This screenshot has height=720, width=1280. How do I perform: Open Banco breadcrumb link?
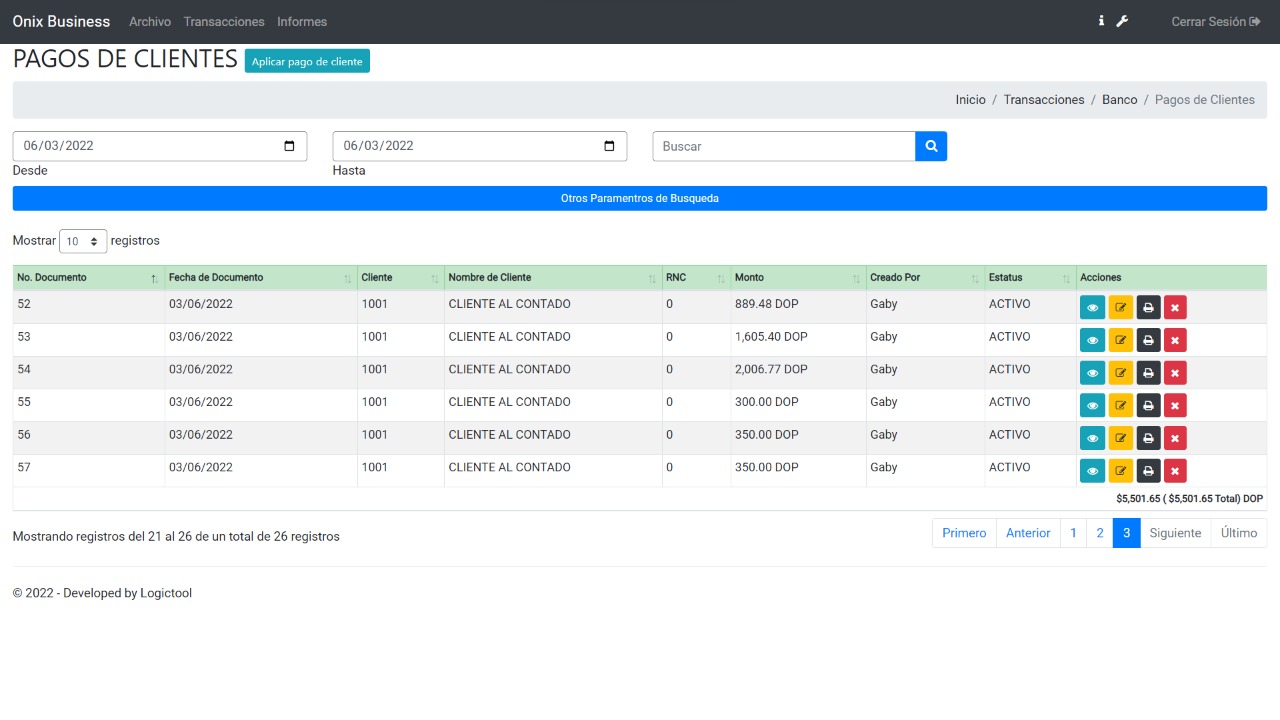click(x=1120, y=100)
